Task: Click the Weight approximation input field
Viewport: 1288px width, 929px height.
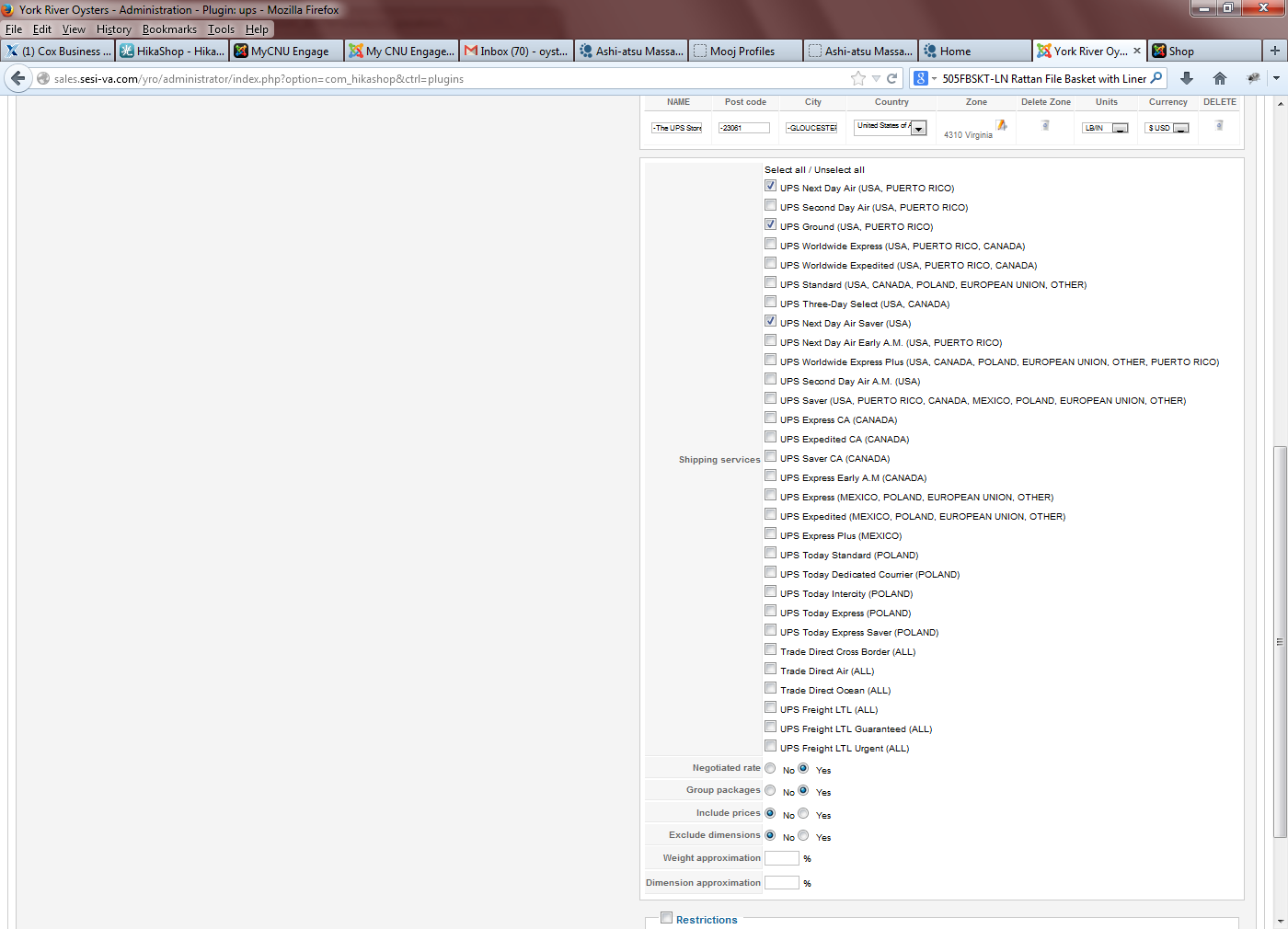Action: click(782, 858)
